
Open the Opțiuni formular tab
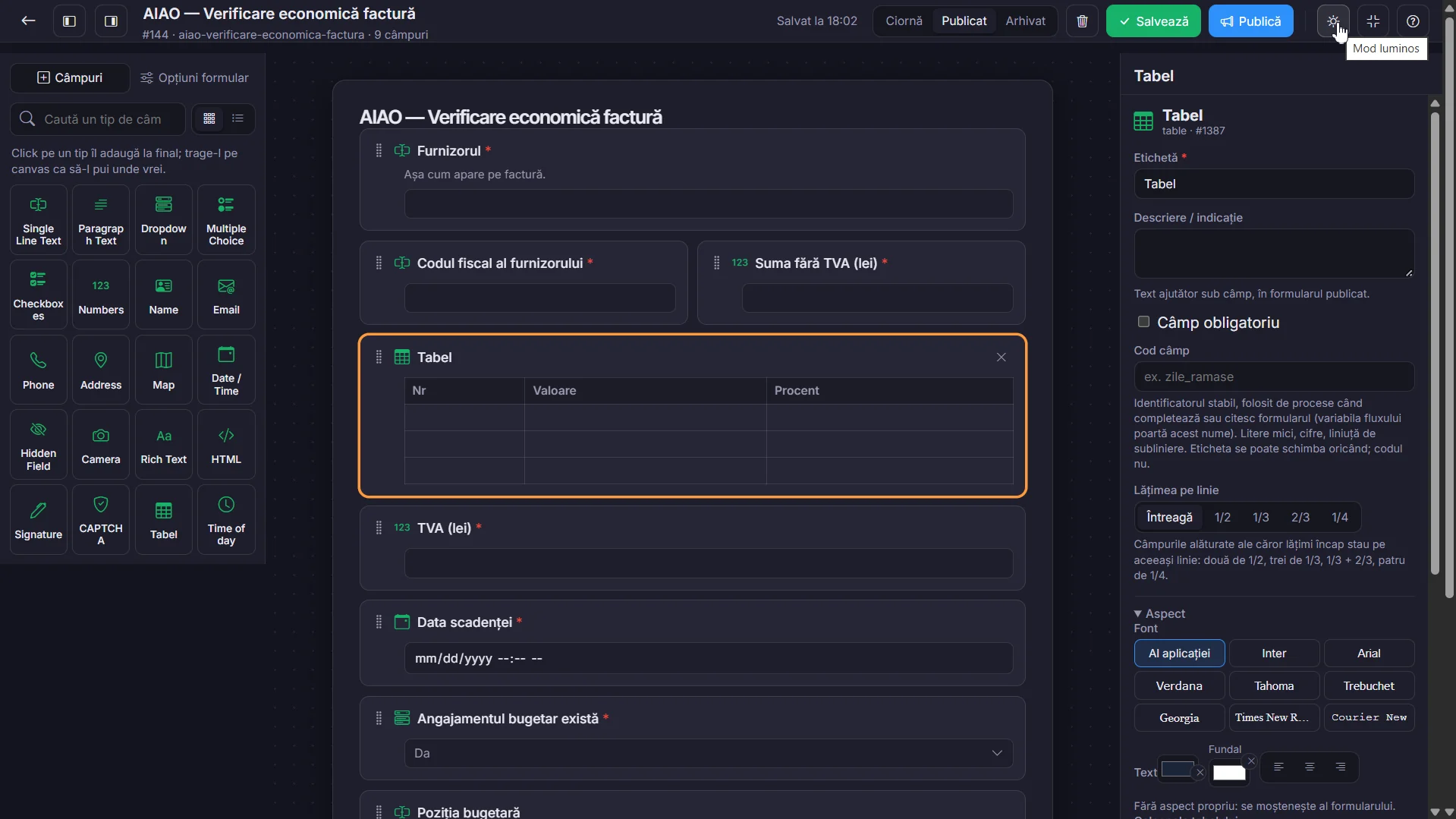click(194, 77)
